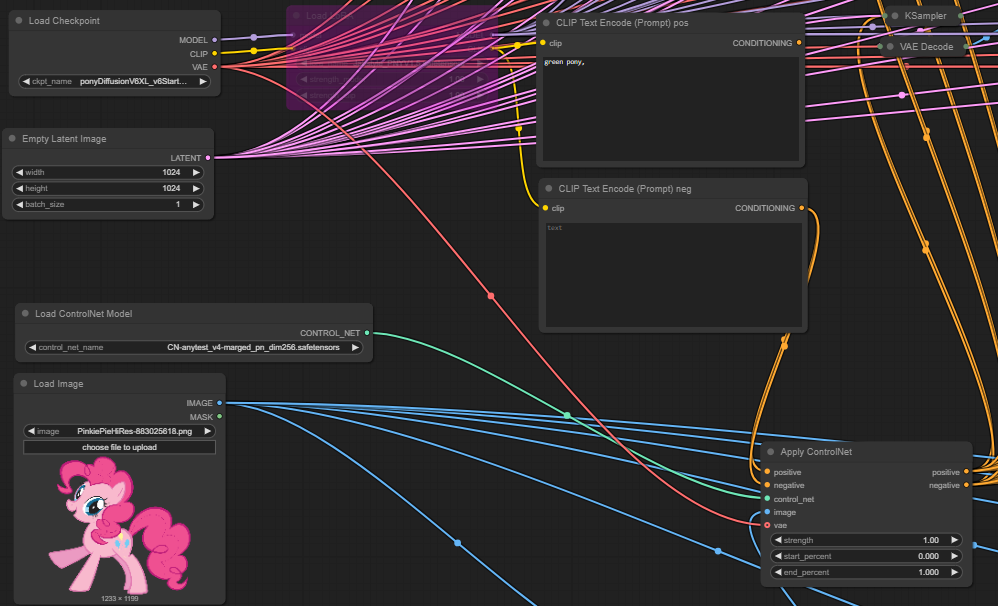
Task: Increase the latent width with its right arrow
Action: pos(197,172)
